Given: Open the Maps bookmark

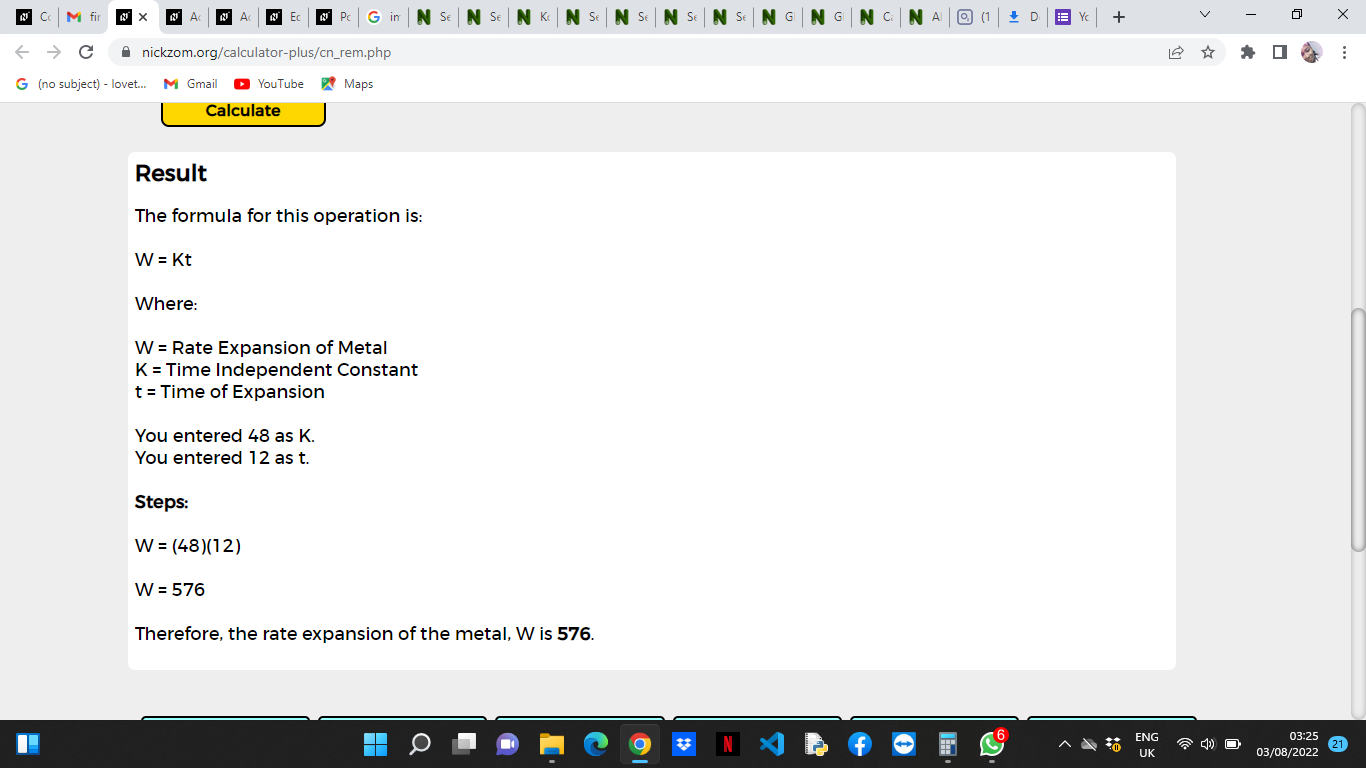Looking at the screenshot, I should pyautogui.click(x=347, y=84).
